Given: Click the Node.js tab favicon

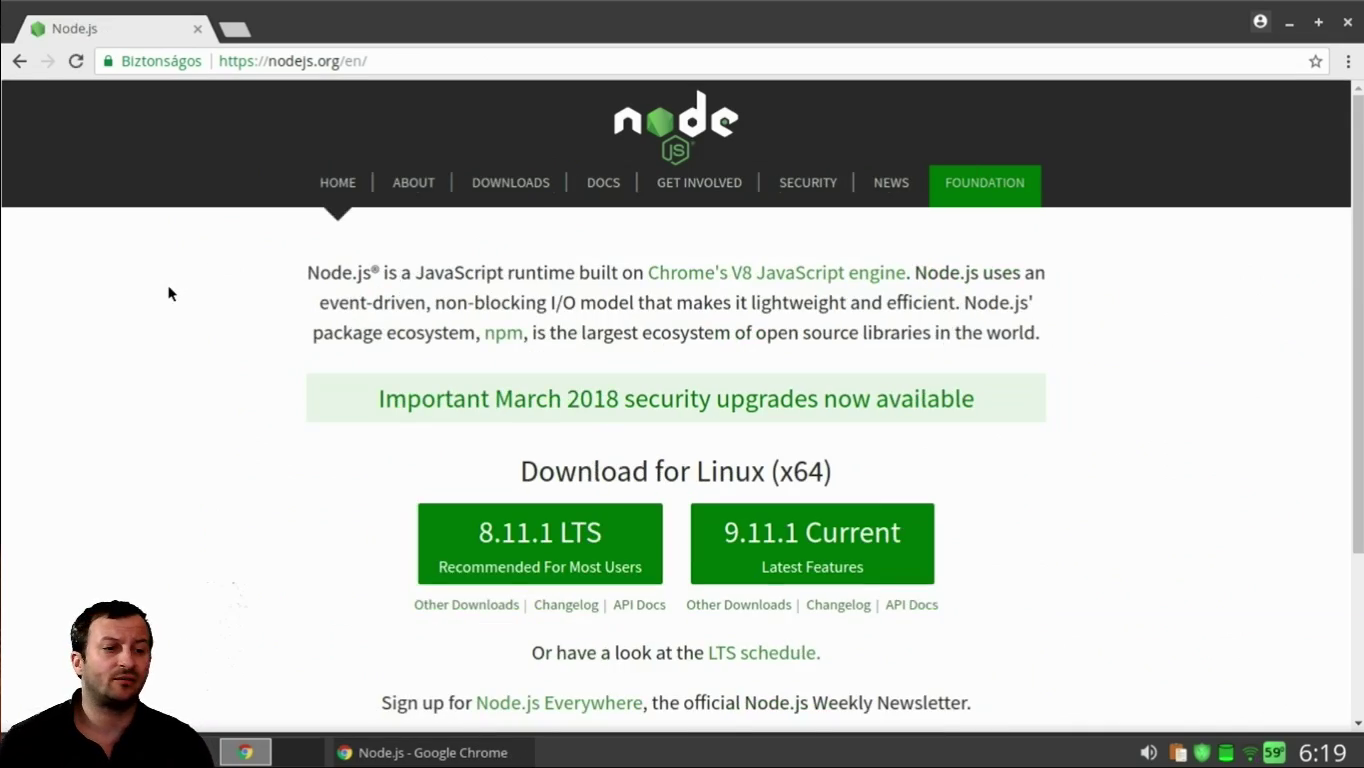Looking at the screenshot, I should tap(38, 29).
